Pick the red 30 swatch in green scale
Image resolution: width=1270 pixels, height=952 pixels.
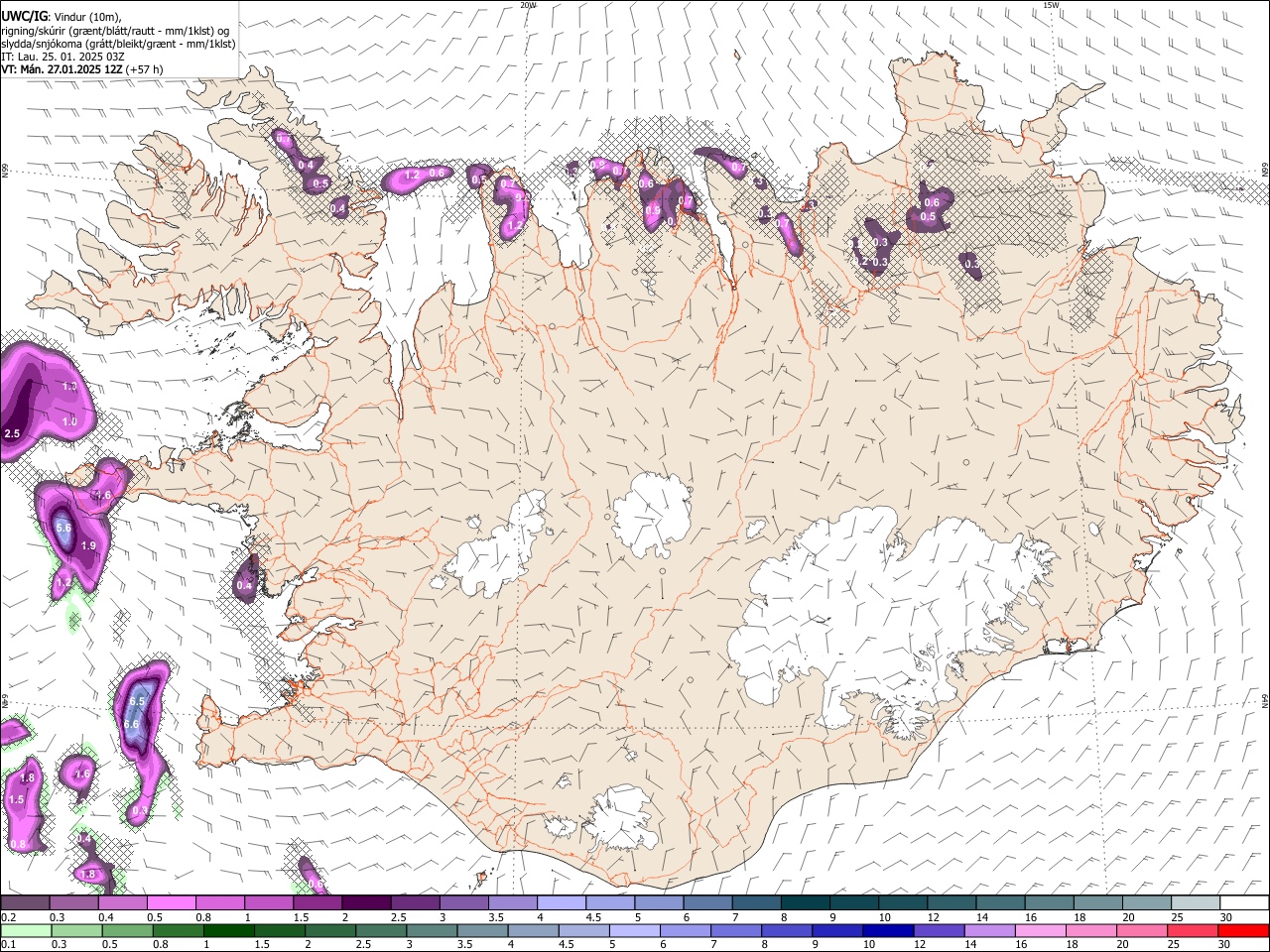pyautogui.click(x=1244, y=930)
